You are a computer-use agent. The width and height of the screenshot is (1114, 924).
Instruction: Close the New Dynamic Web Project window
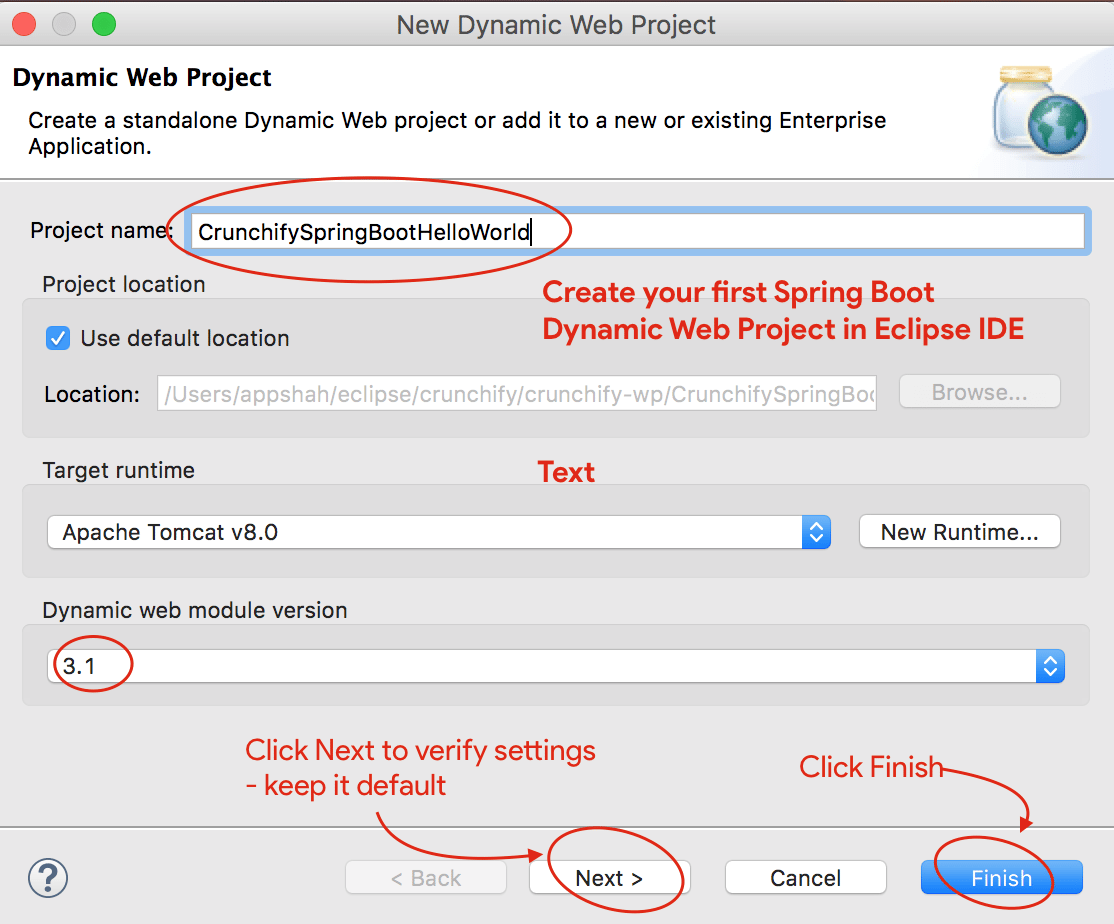[25, 24]
